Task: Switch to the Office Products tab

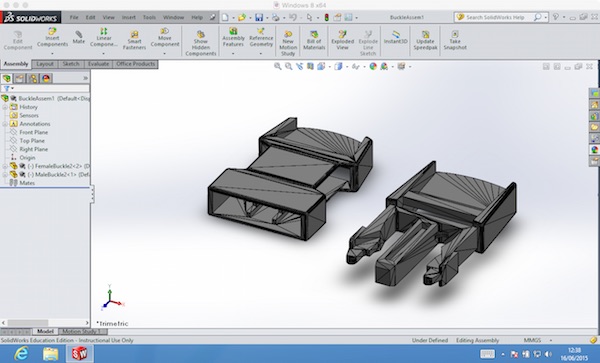Action: pos(135,64)
